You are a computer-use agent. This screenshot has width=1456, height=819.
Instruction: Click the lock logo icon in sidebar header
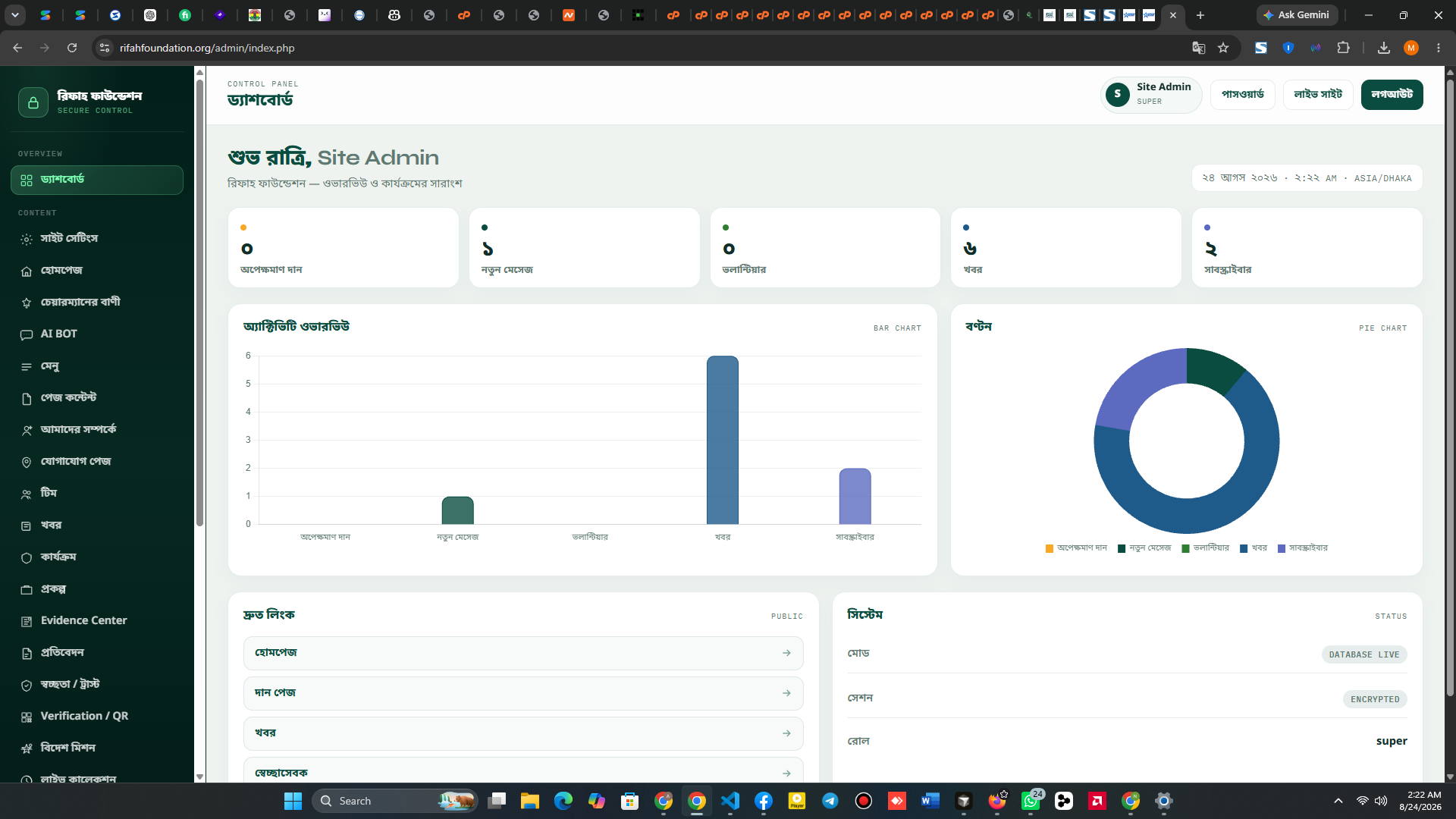pos(33,102)
